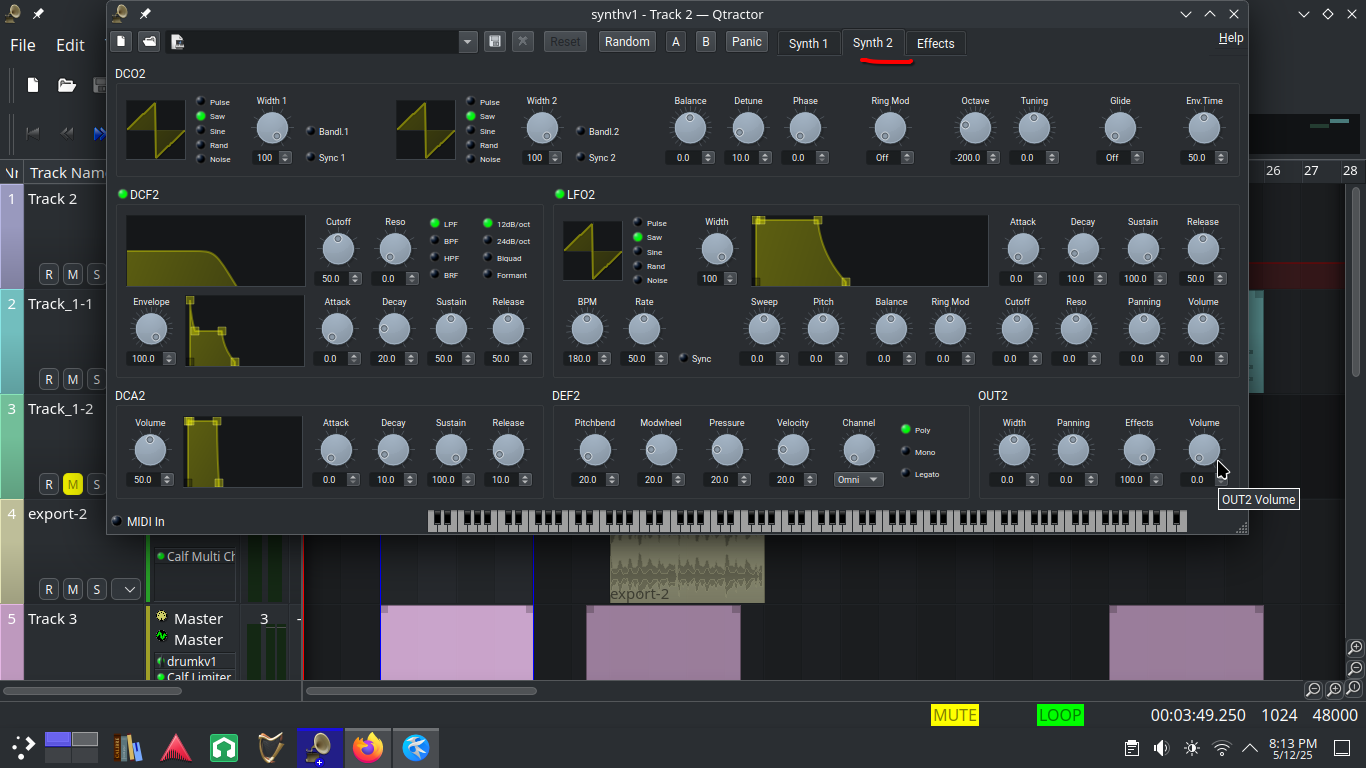Expand the export-2 track options chevron
The height and width of the screenshot is (768, 1366).
pos(127,589)
